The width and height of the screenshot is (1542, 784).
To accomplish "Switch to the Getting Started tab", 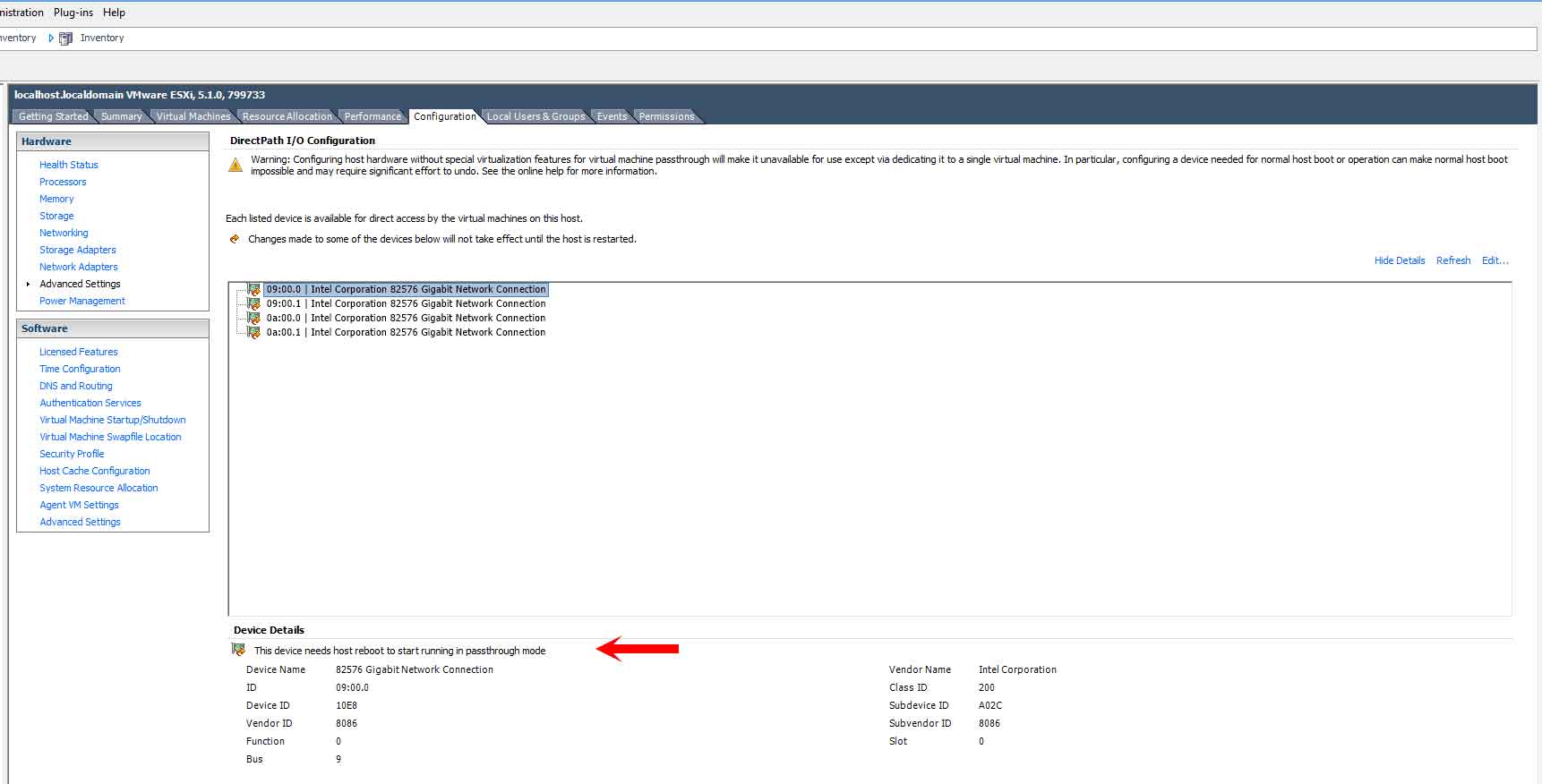I will [x=53, y=116].
